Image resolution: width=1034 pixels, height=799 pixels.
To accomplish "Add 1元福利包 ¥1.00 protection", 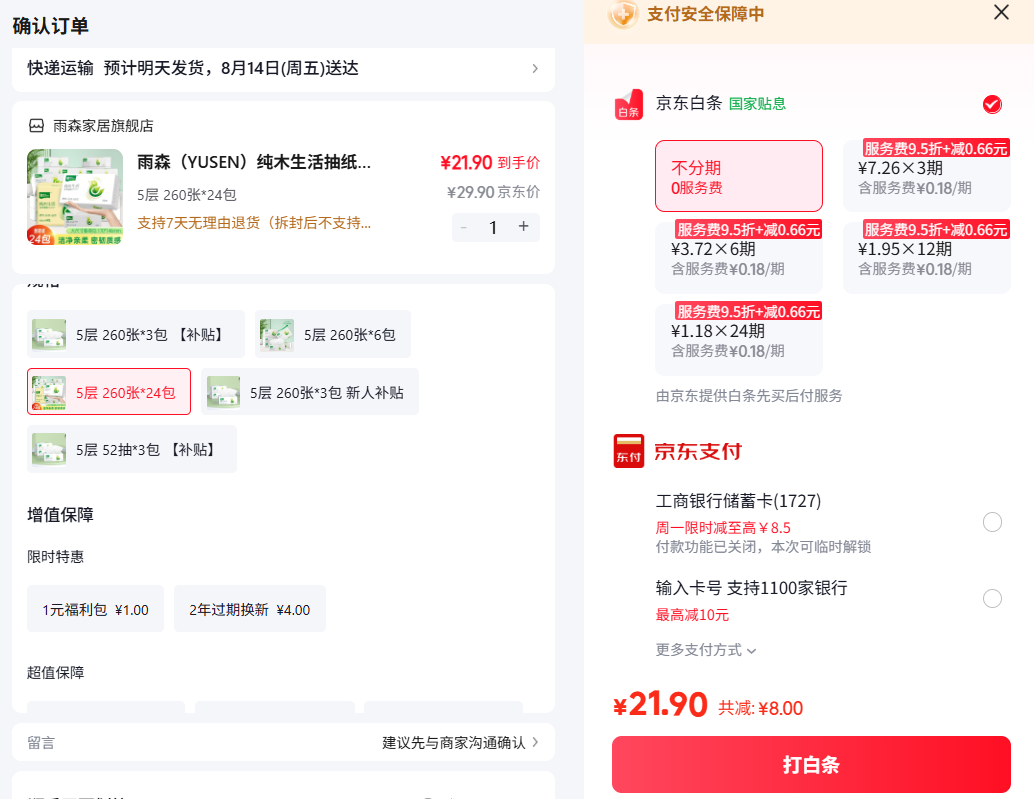I will pyautogui.click(x=96, y=609).
